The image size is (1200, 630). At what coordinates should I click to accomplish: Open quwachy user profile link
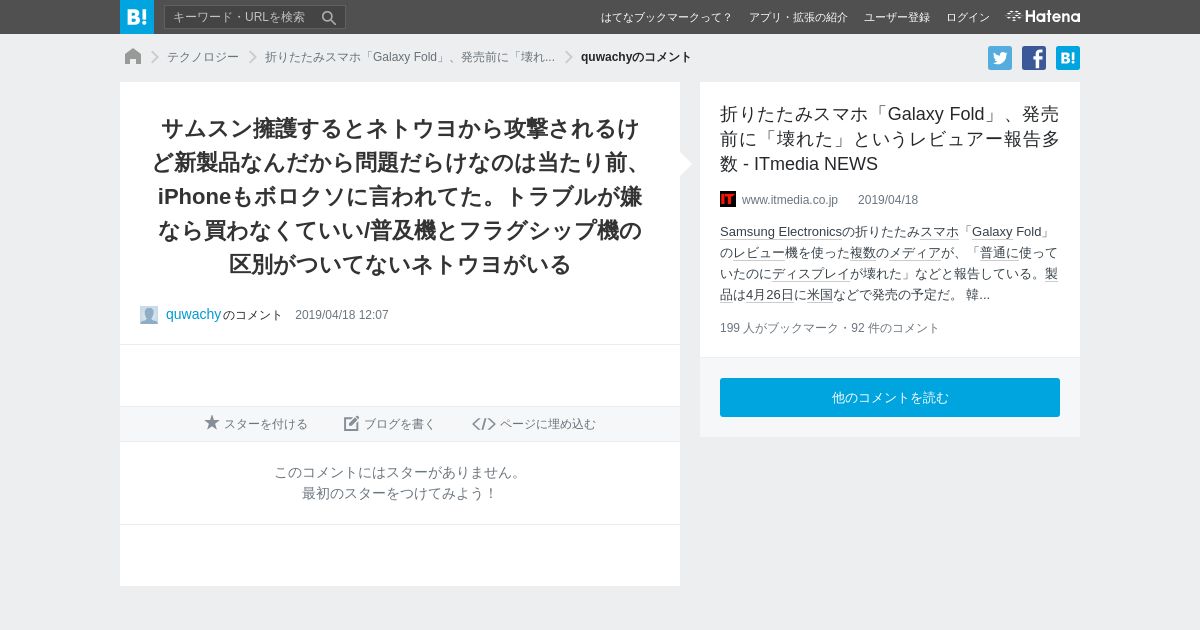[193, 314]
